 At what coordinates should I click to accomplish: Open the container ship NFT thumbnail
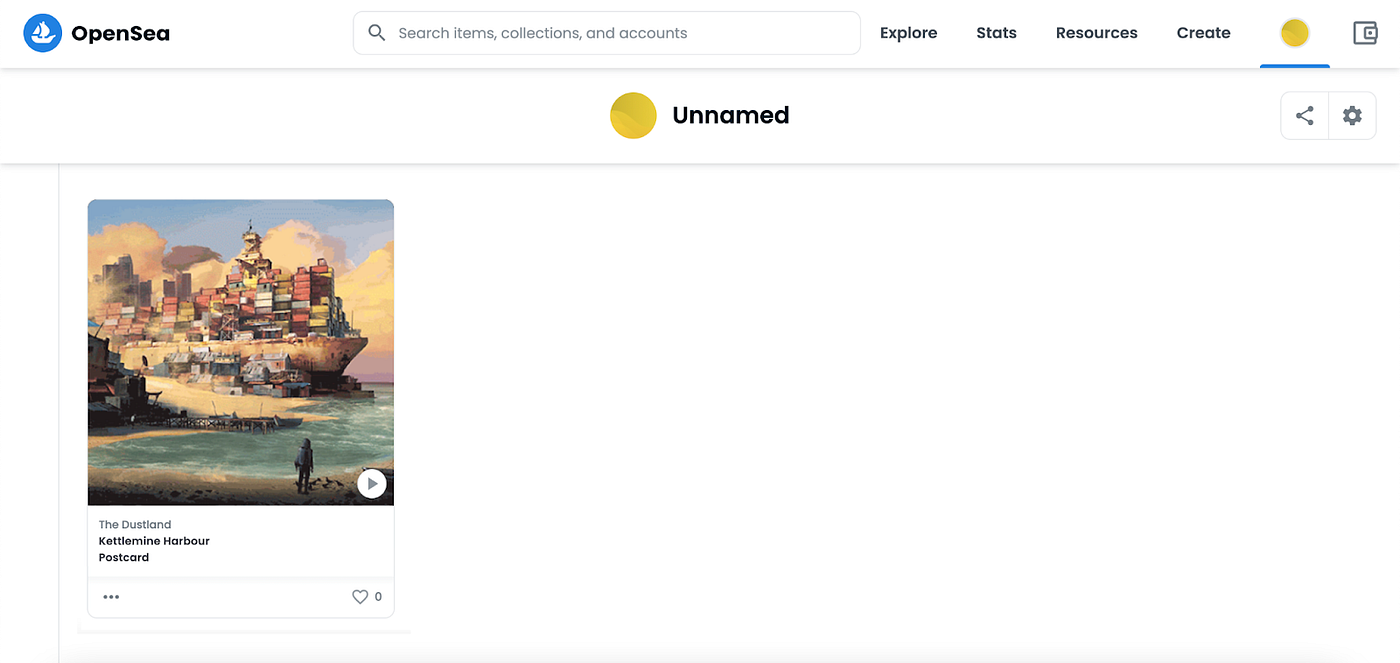(240, 352)
